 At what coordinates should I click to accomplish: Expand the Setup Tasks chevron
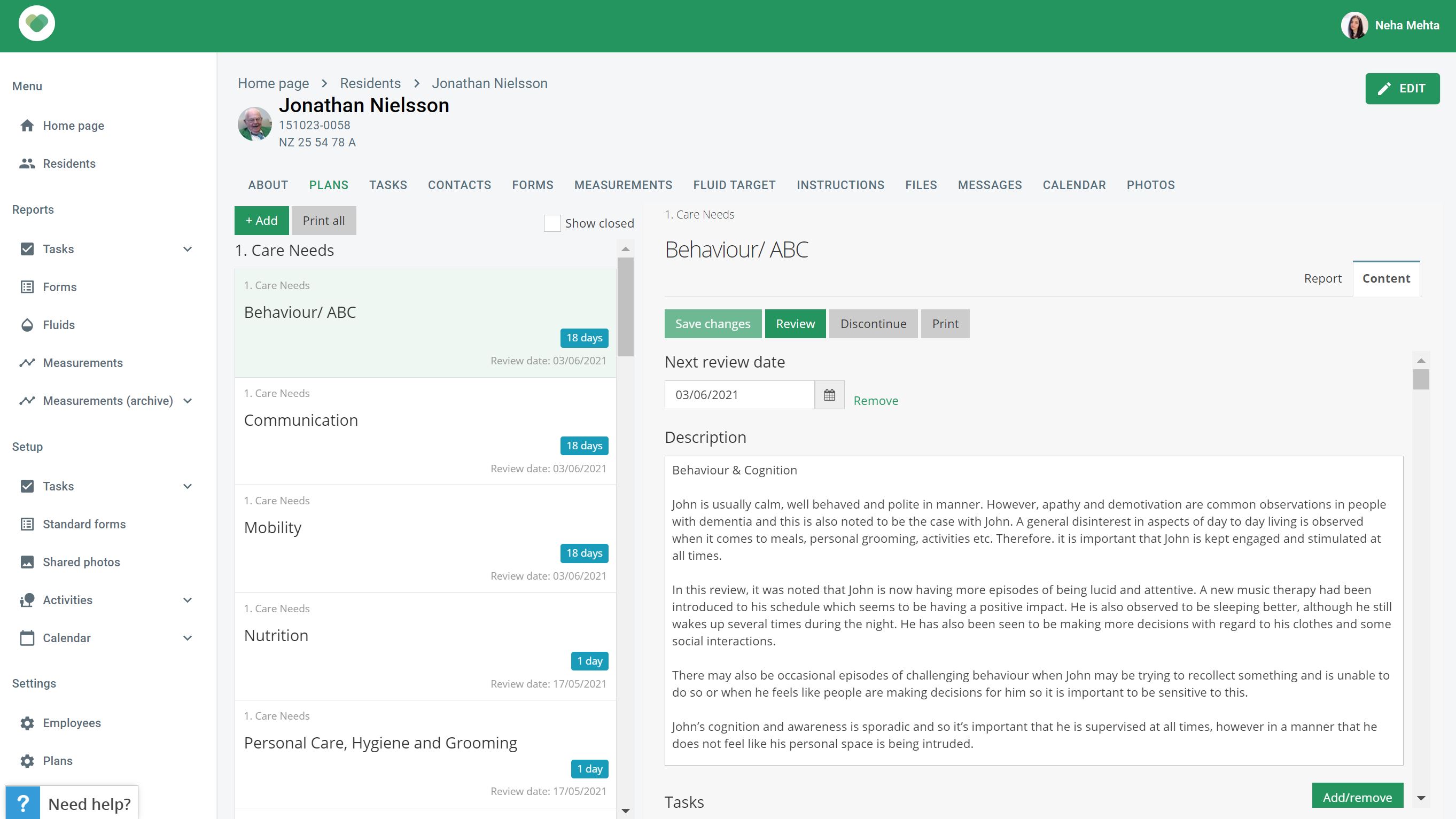pyautogui.click(x=188, y=486)
